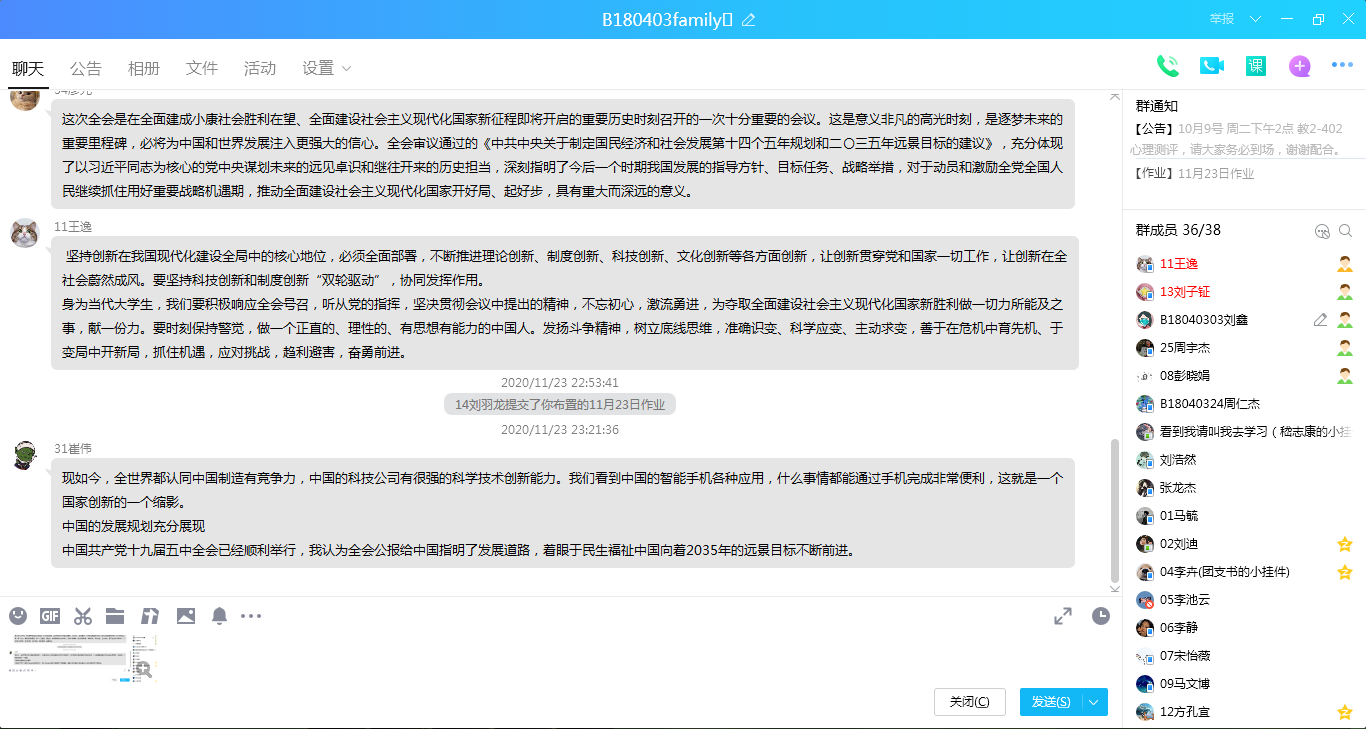
Task: Expand the 设置 tab dropdown
Action: coord(347,69)
